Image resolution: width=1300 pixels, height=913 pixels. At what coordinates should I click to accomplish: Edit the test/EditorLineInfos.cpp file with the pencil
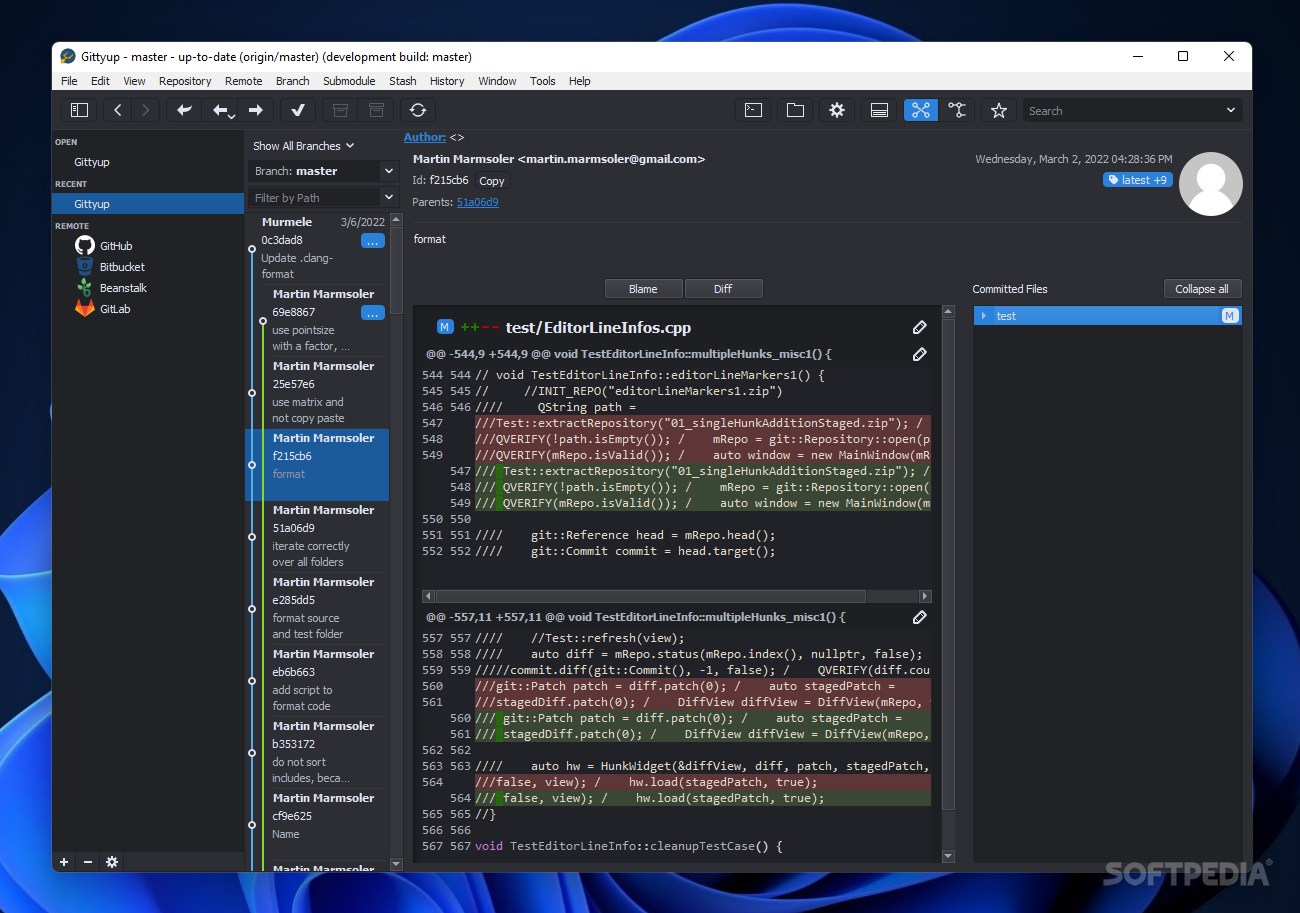919,327
